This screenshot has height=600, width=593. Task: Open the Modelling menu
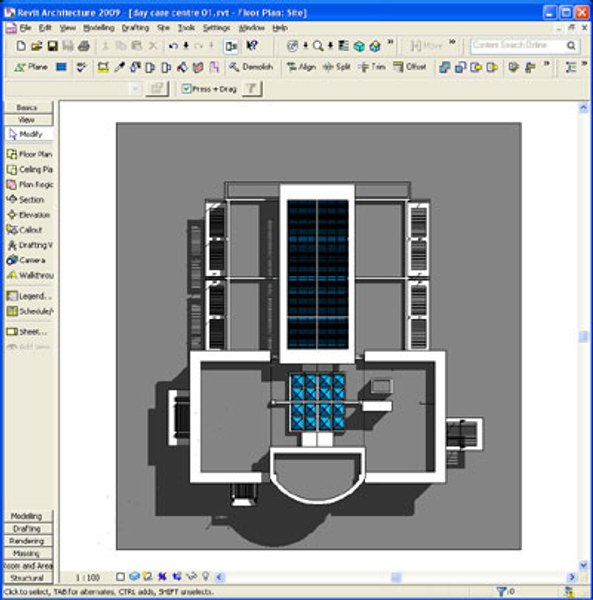point(99,28)
